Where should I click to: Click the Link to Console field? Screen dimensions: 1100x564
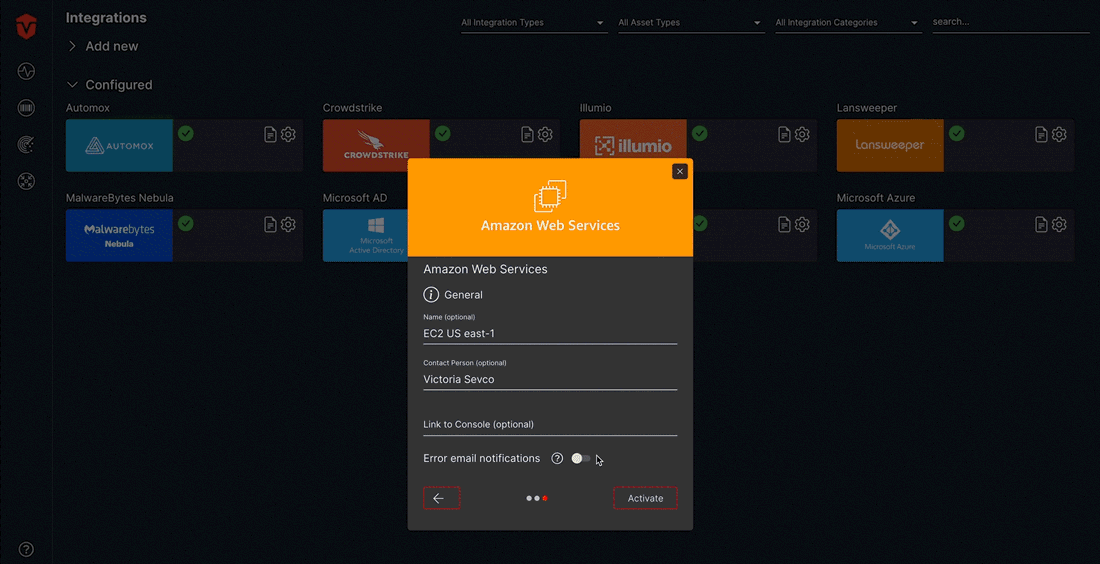(550, 425)
